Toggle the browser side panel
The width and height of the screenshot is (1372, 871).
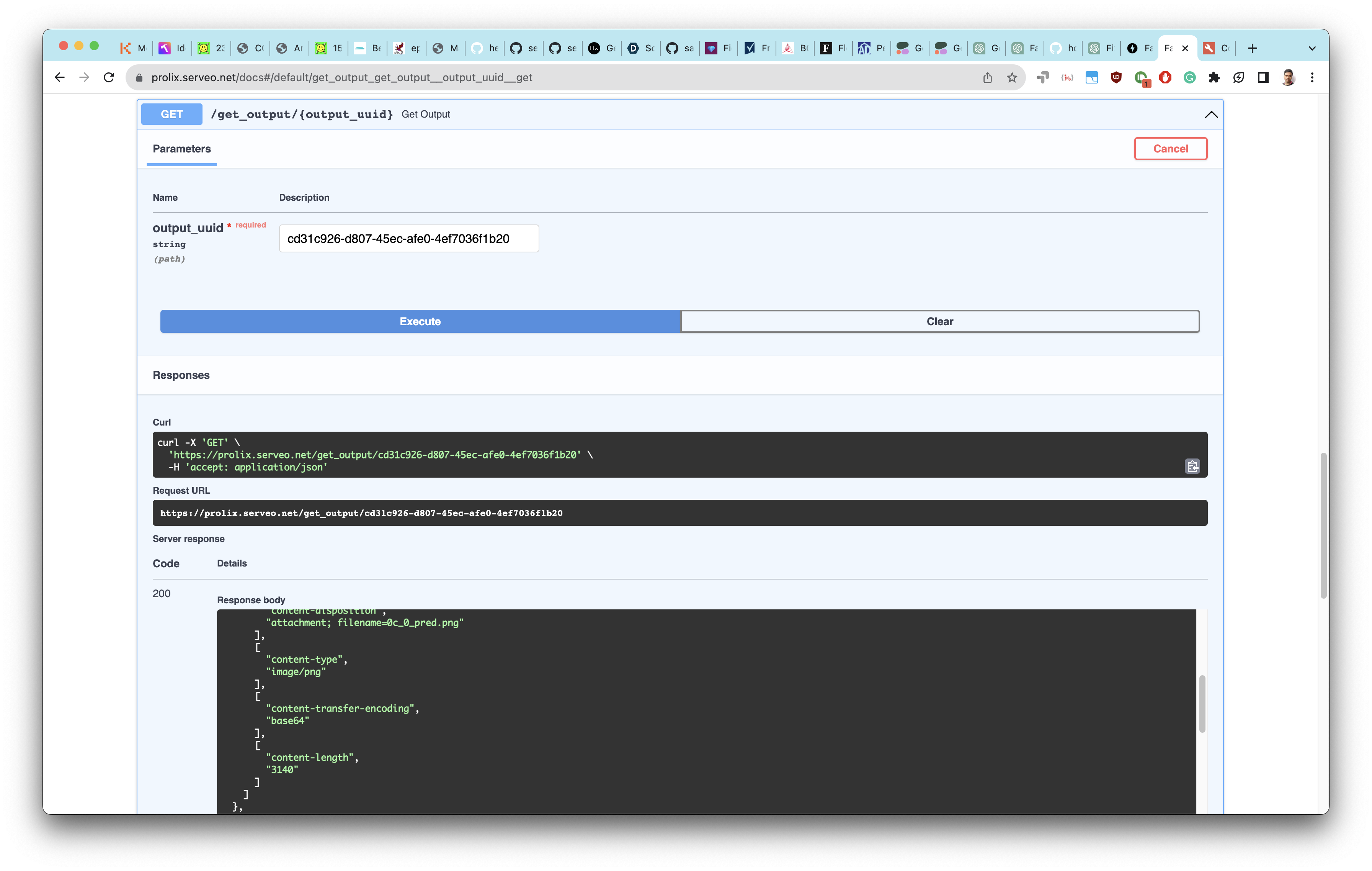1263,77
